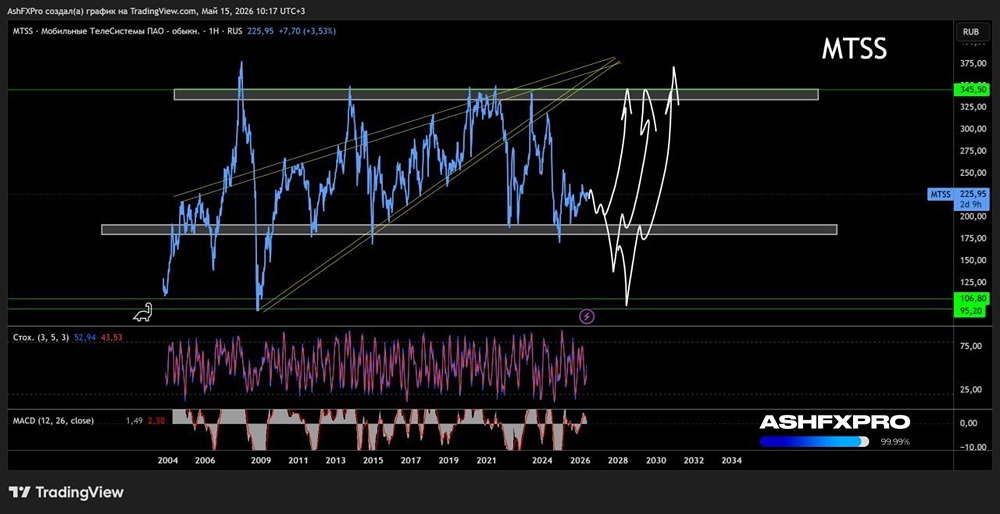The image size is (1000, 514).
Task: Open the RUB currency selector
Action: [x=971, y=31]
